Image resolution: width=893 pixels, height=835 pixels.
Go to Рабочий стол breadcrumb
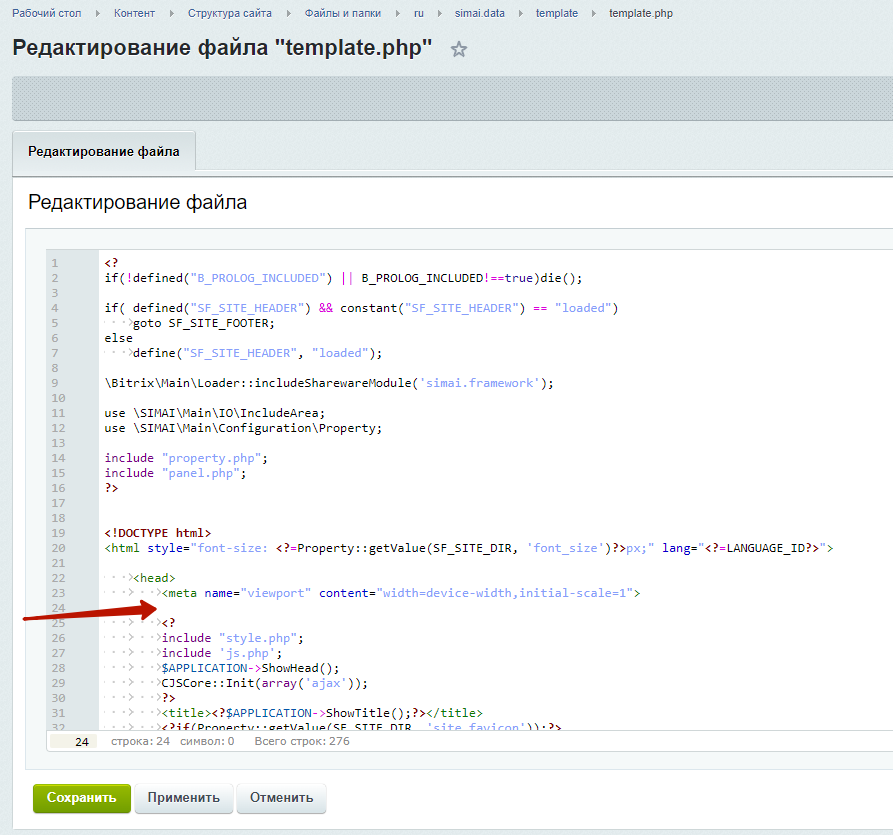tap(46, 13)
